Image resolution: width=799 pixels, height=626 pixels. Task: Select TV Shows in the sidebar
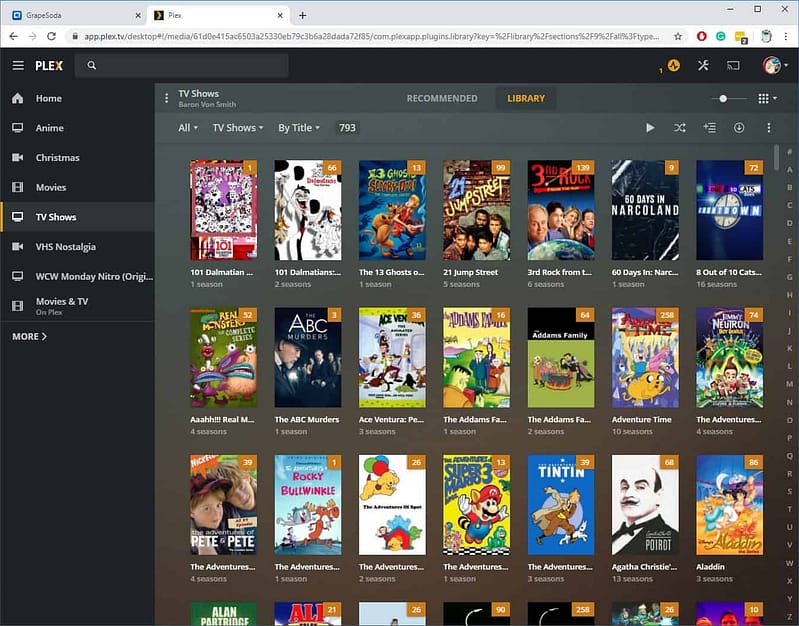[x=77, y=217]
